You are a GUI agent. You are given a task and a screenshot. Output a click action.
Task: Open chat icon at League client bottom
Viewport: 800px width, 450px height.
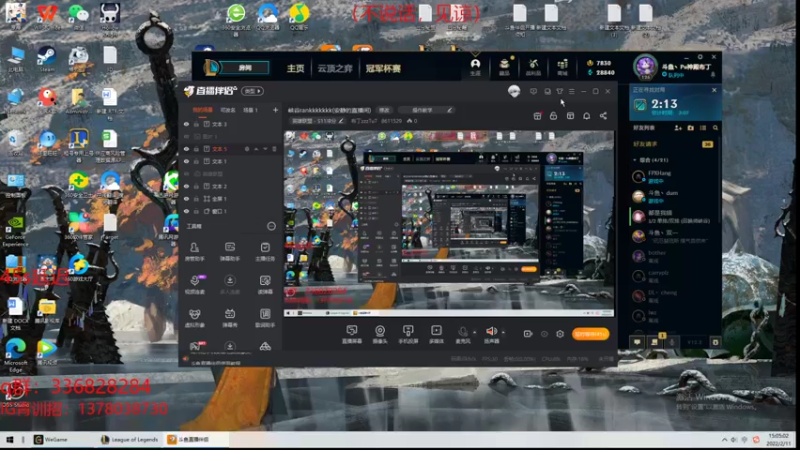pyautogui.click(x=637, y=342)
